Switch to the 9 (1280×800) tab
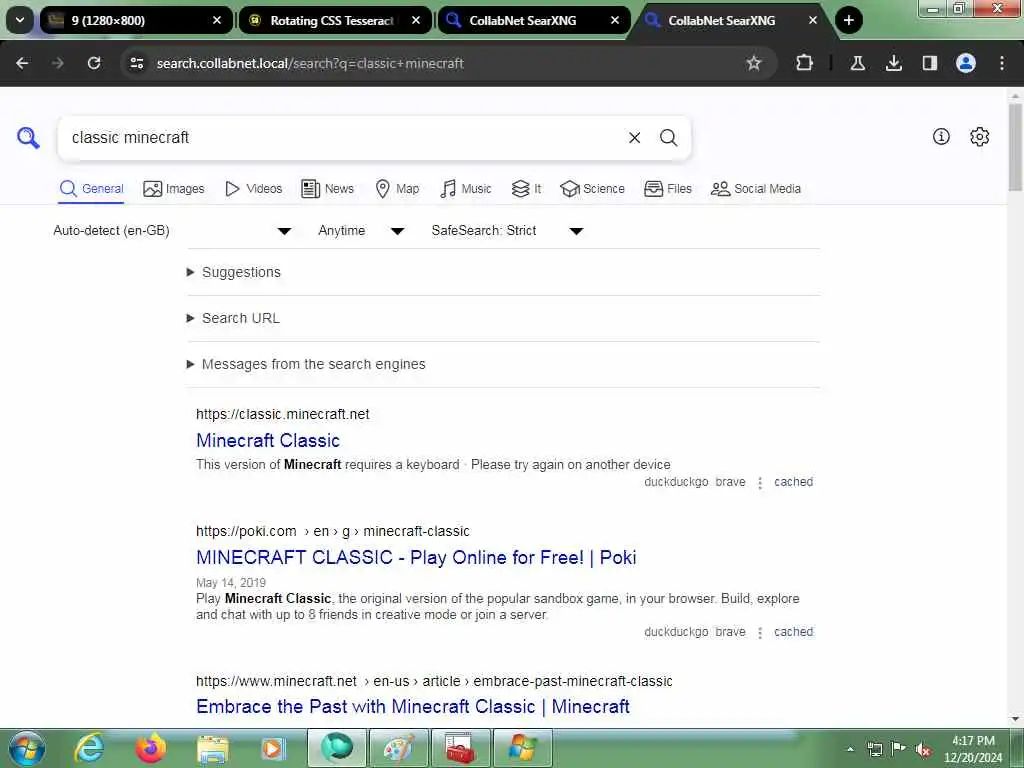1024x768 pixels. coord(127,20)
